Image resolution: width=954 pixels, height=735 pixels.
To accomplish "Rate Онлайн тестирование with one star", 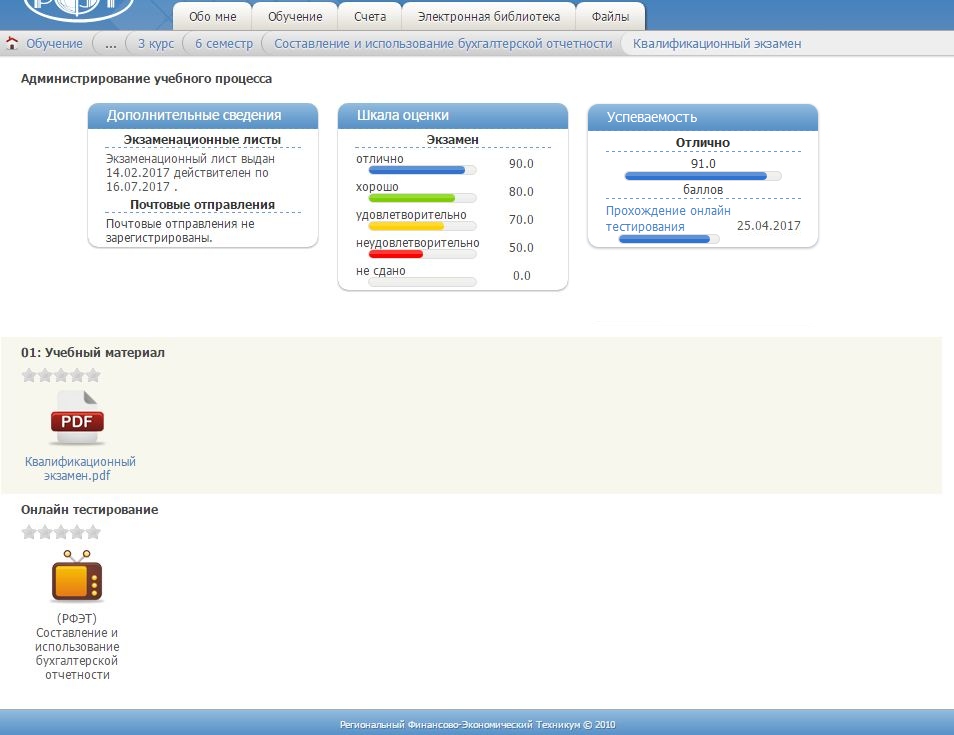I will [x=29, y=532].
